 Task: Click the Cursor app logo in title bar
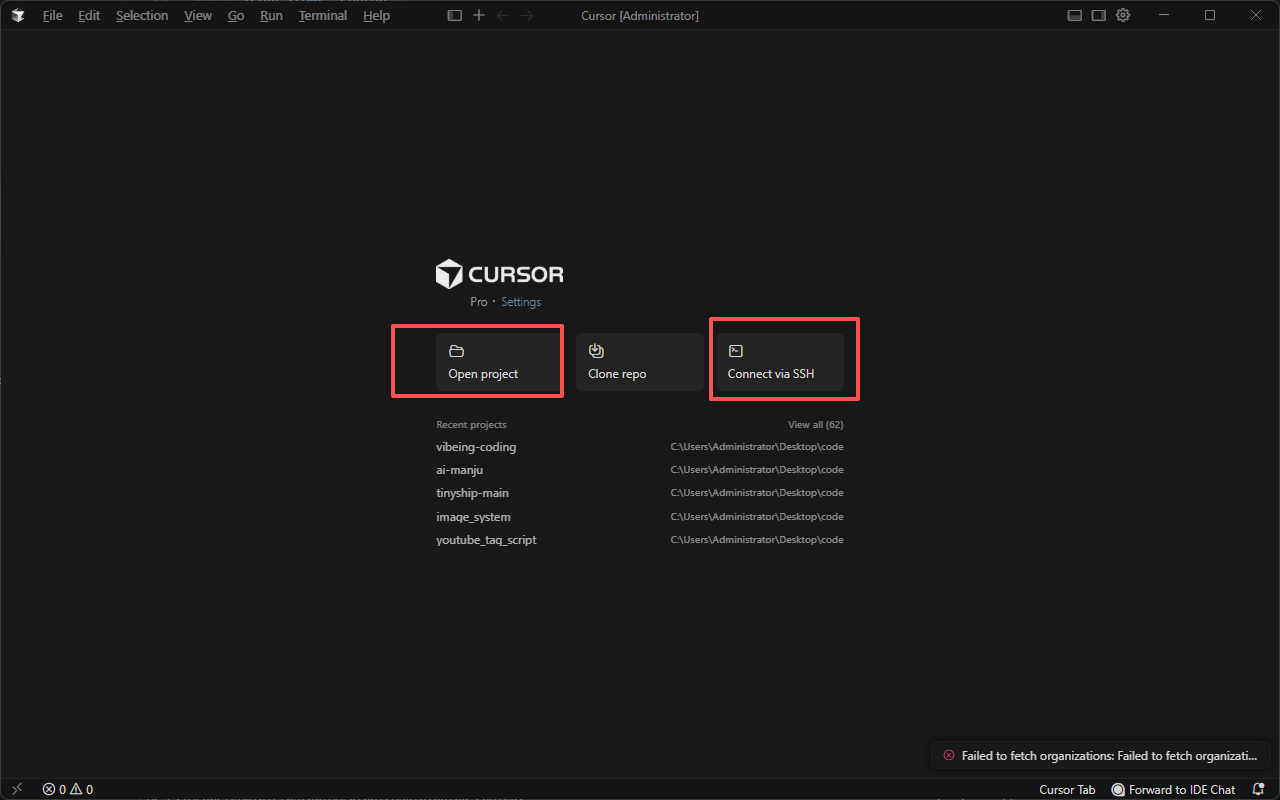pos(18,15)
